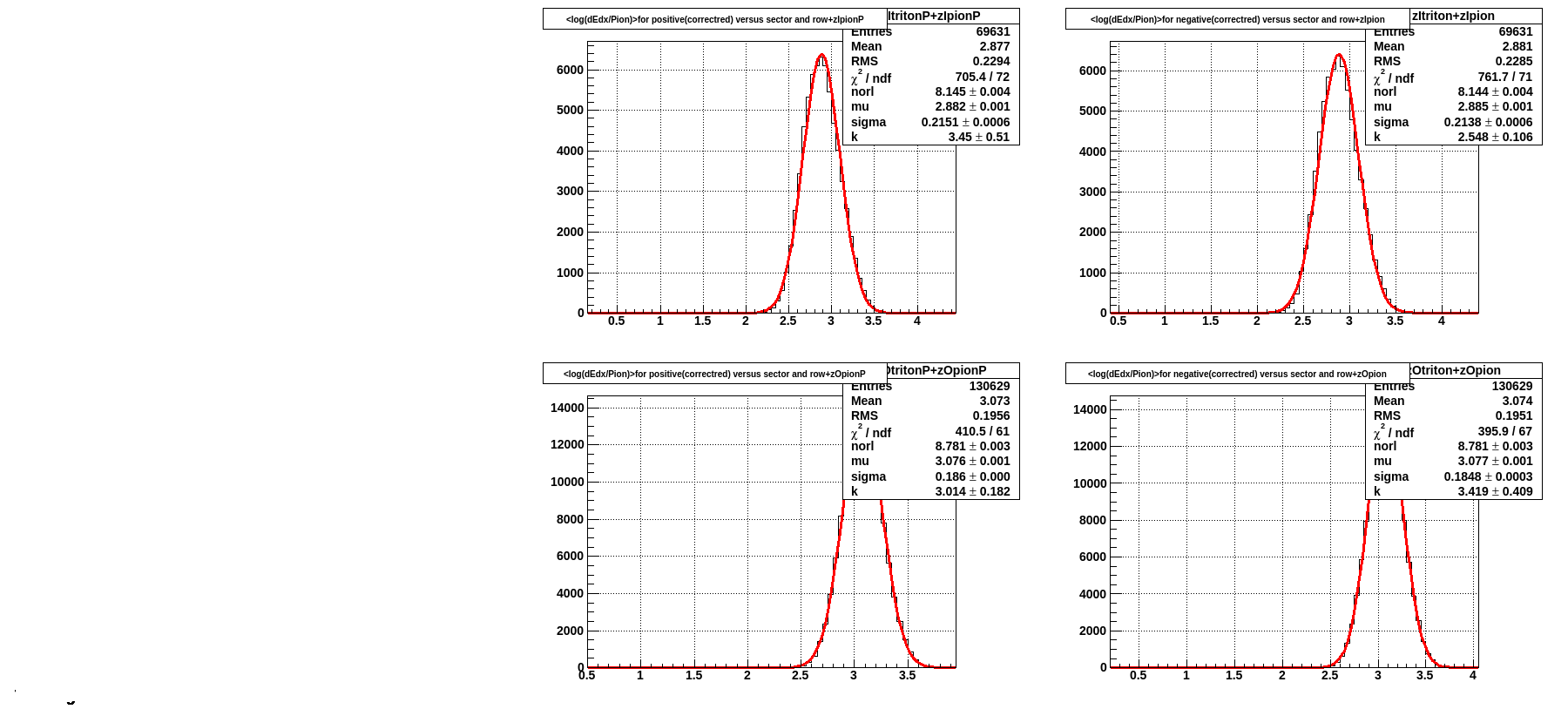Click the red fit peak in the zIpionP plot
The height and width of the screenshot is (709, 1568).
[x=821, y=55]
